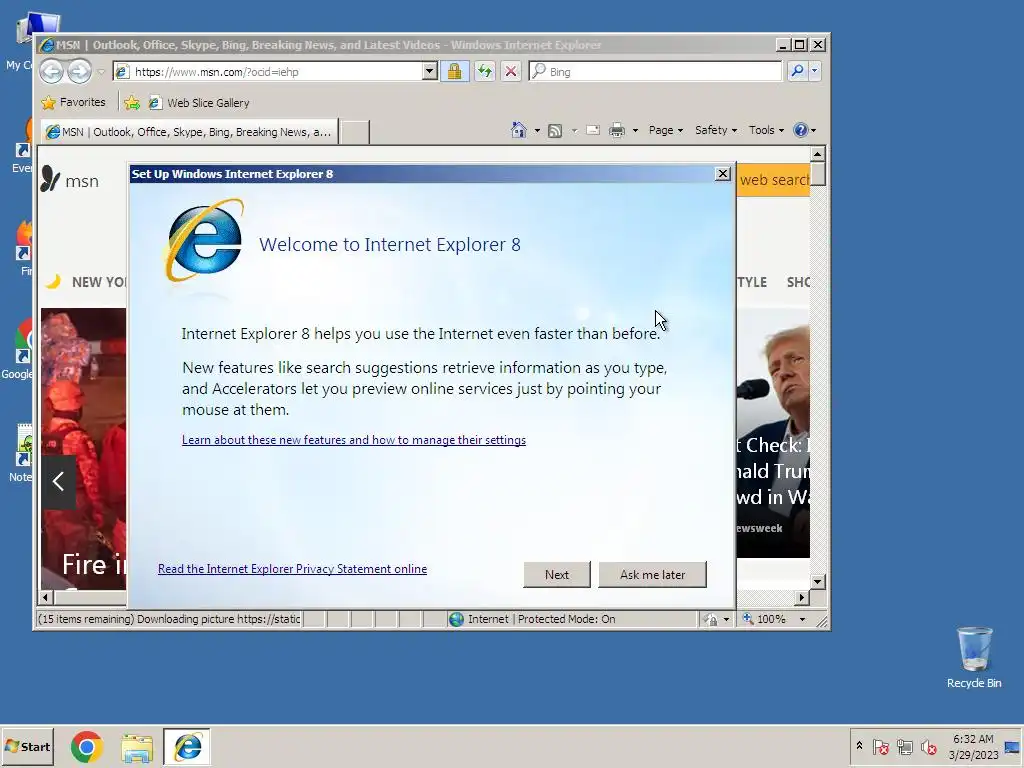Click the Forward navigation arrow
Viewport: 1024px width, 768px height.
[80, 71]
